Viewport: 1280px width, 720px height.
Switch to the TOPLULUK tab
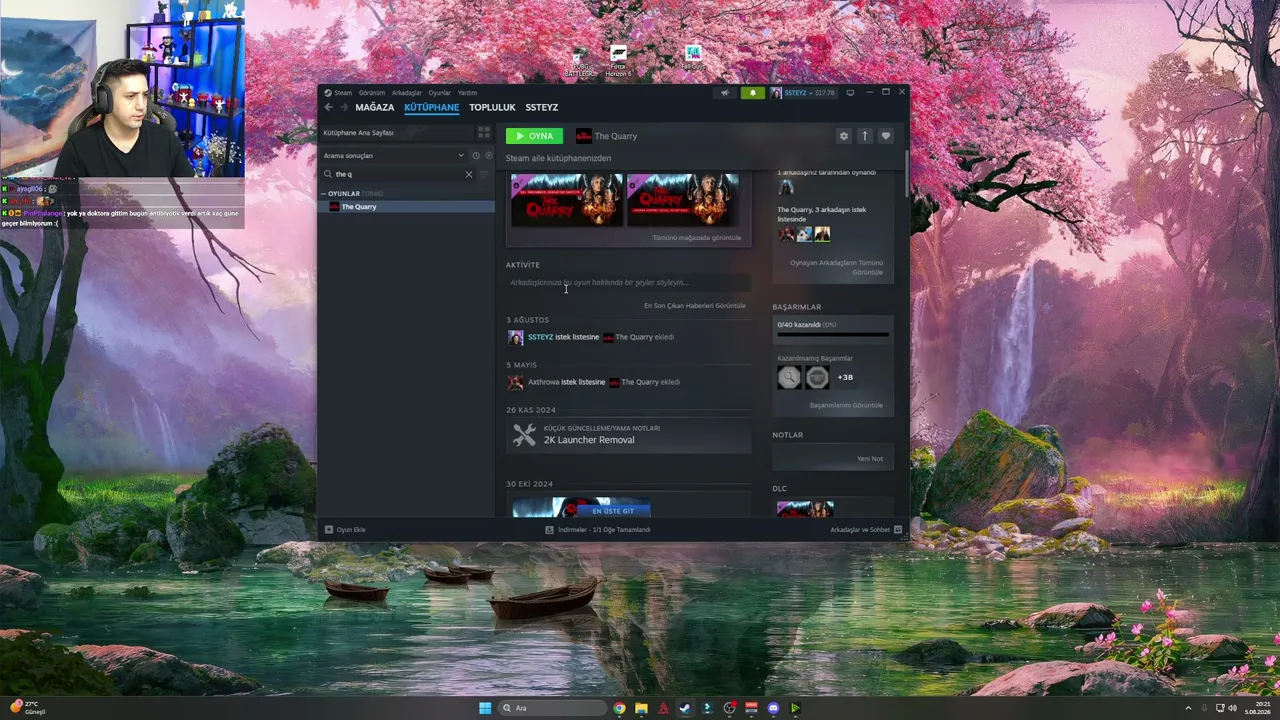pyautogui.click(x=492, y=107)
